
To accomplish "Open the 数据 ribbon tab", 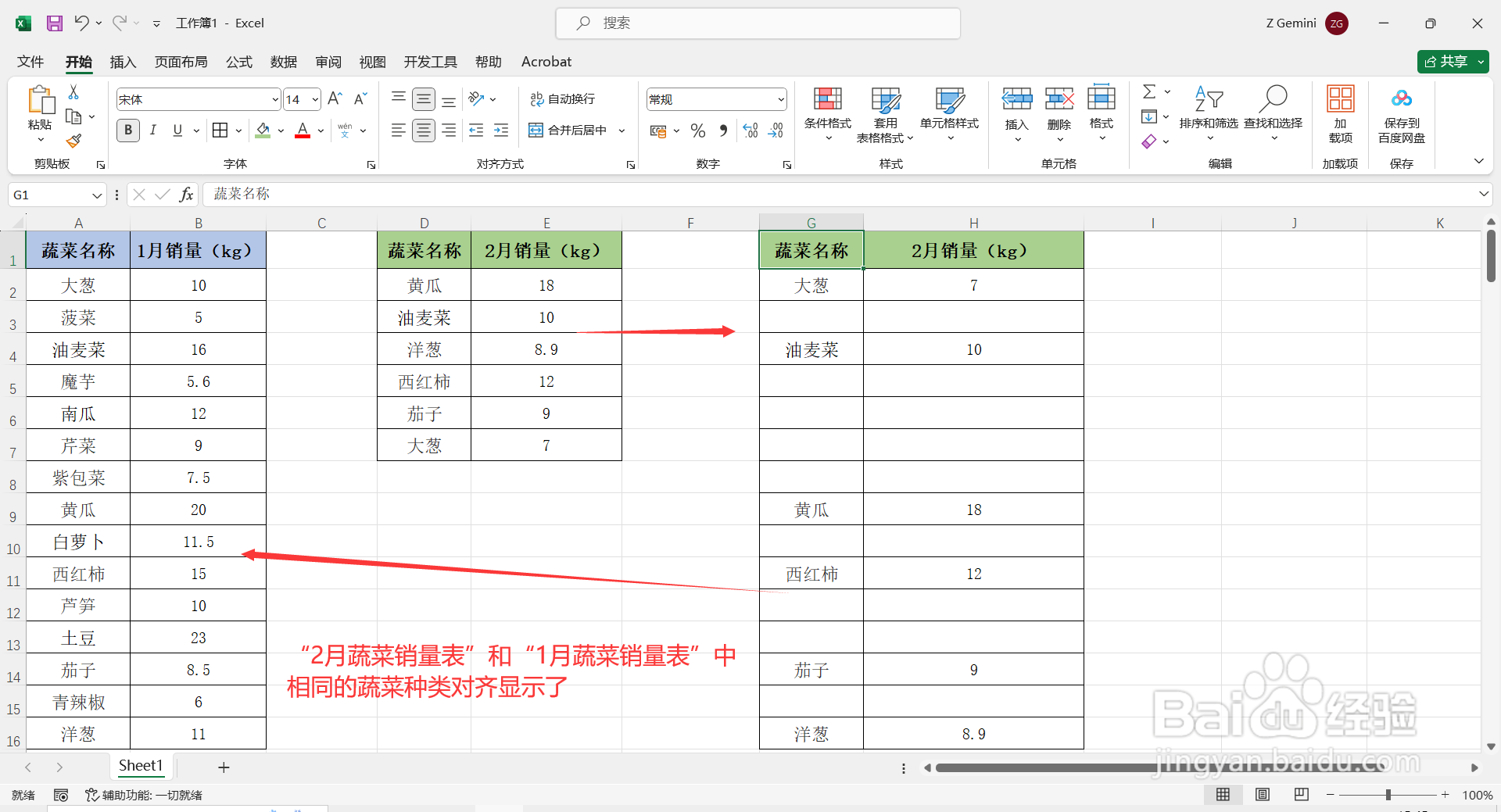I will point(283,62).
